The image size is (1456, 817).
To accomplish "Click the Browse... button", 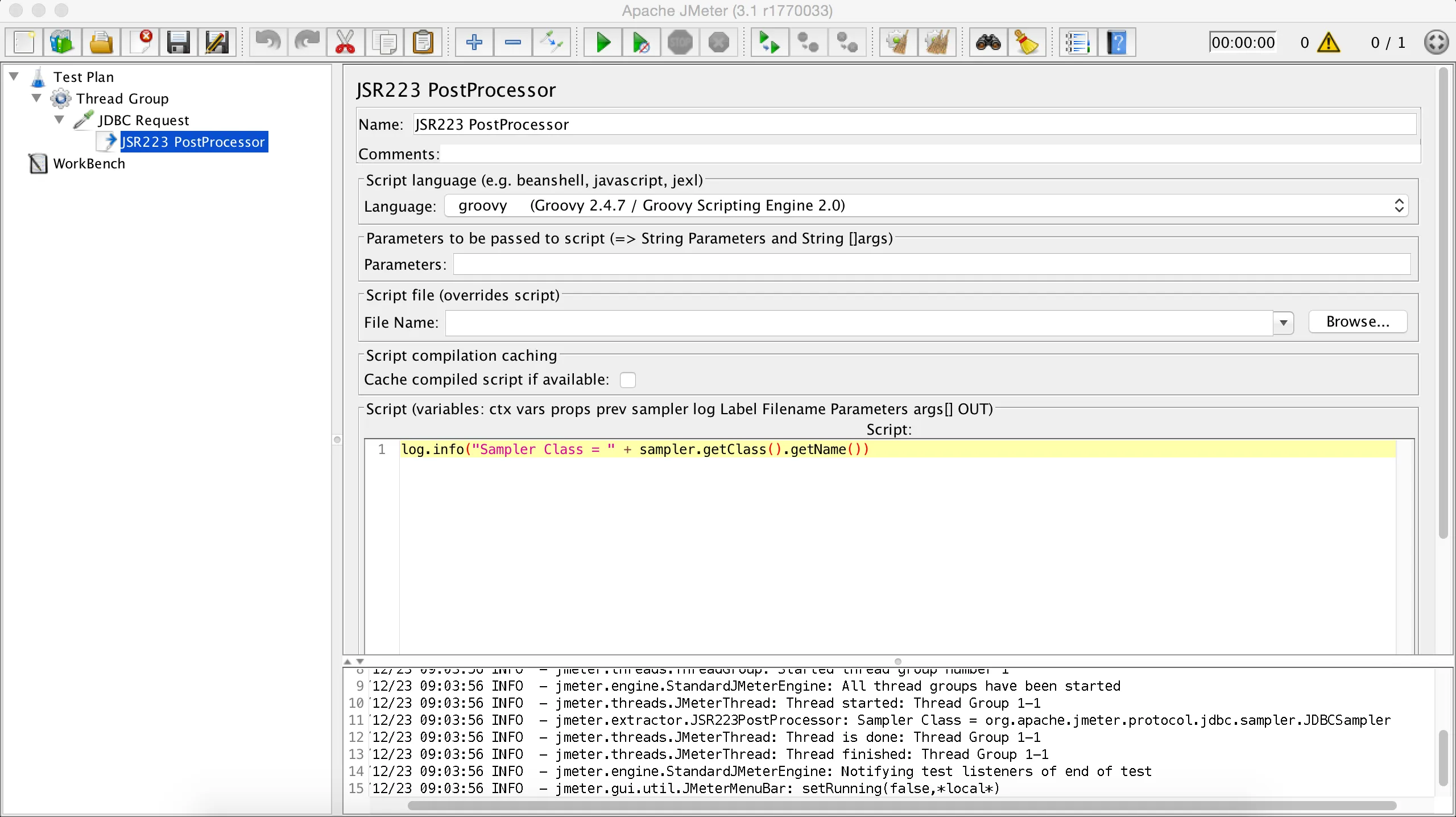I will click(x=1358, y=321).
